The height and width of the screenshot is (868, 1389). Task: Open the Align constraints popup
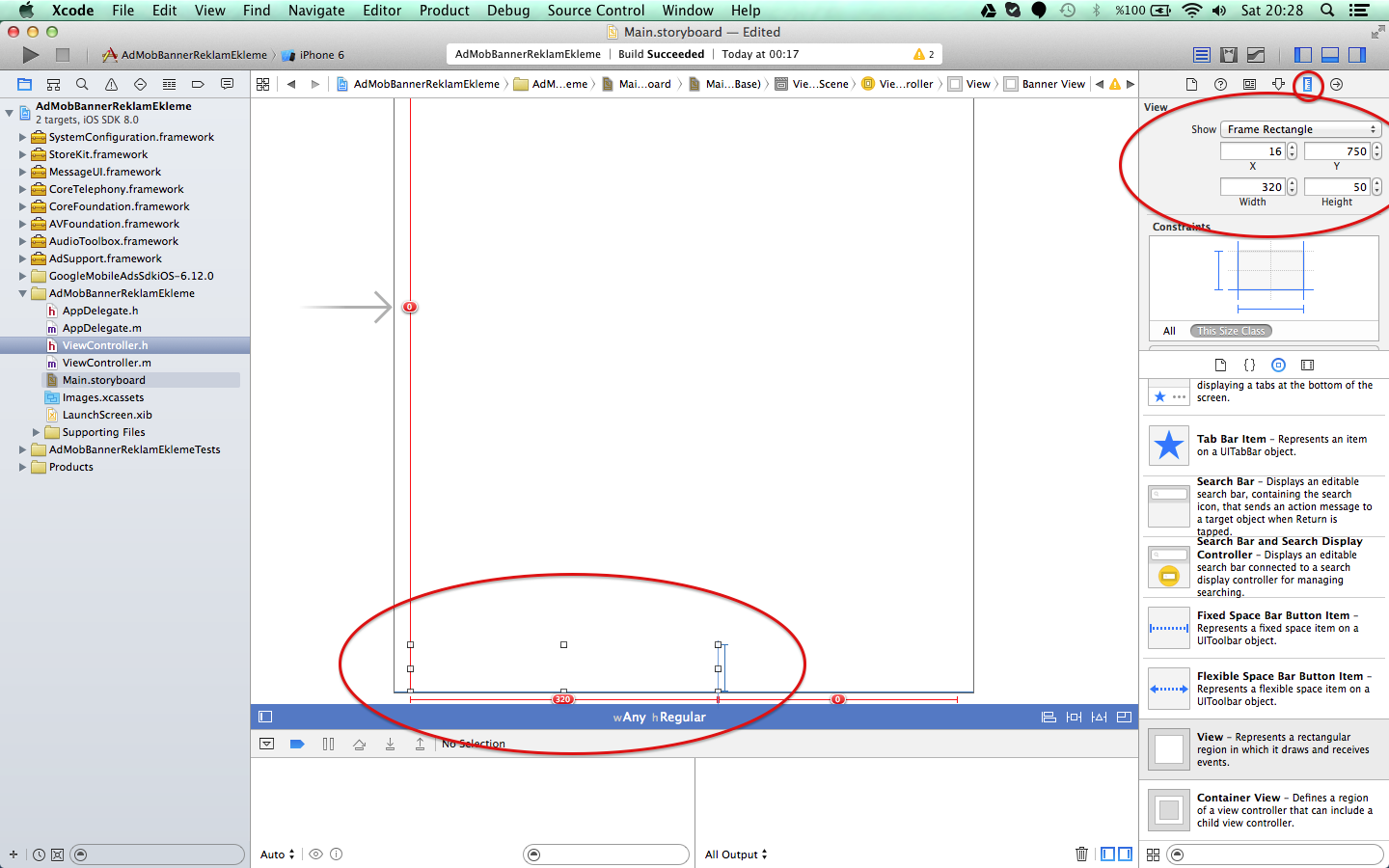1049,717
